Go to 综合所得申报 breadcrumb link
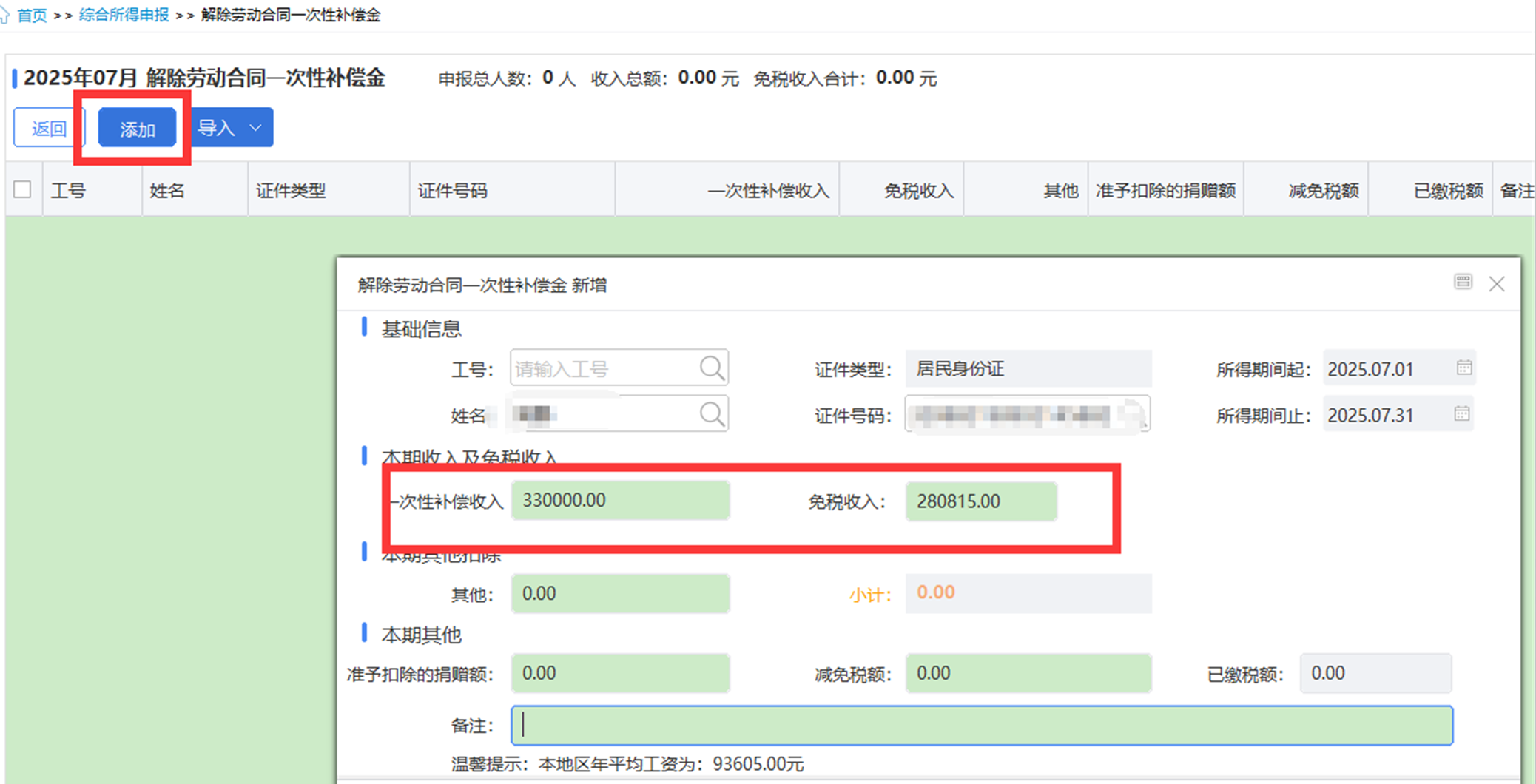 click(124, 15)
